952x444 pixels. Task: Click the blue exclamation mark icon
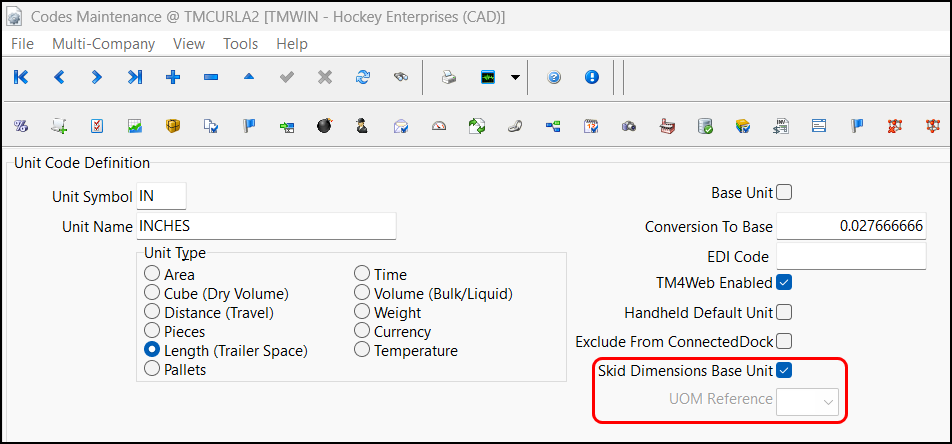point(592,77)
